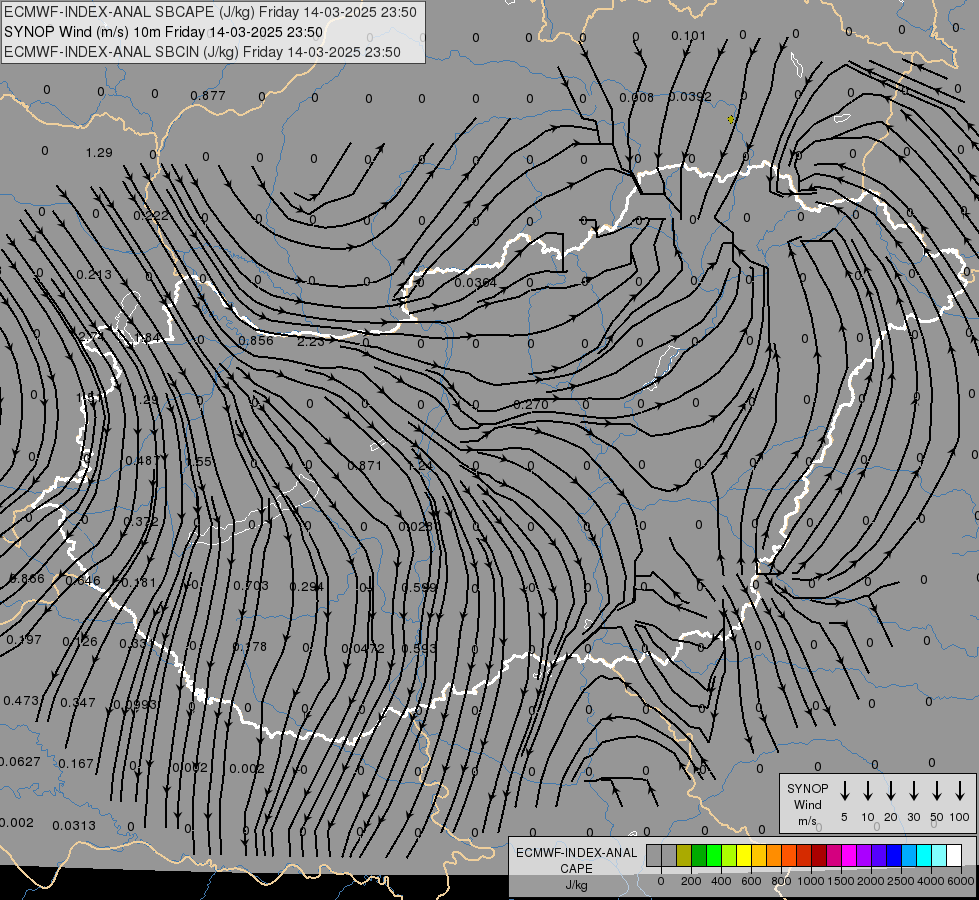Pick the bright green CAPE swatch

[714, 855]
